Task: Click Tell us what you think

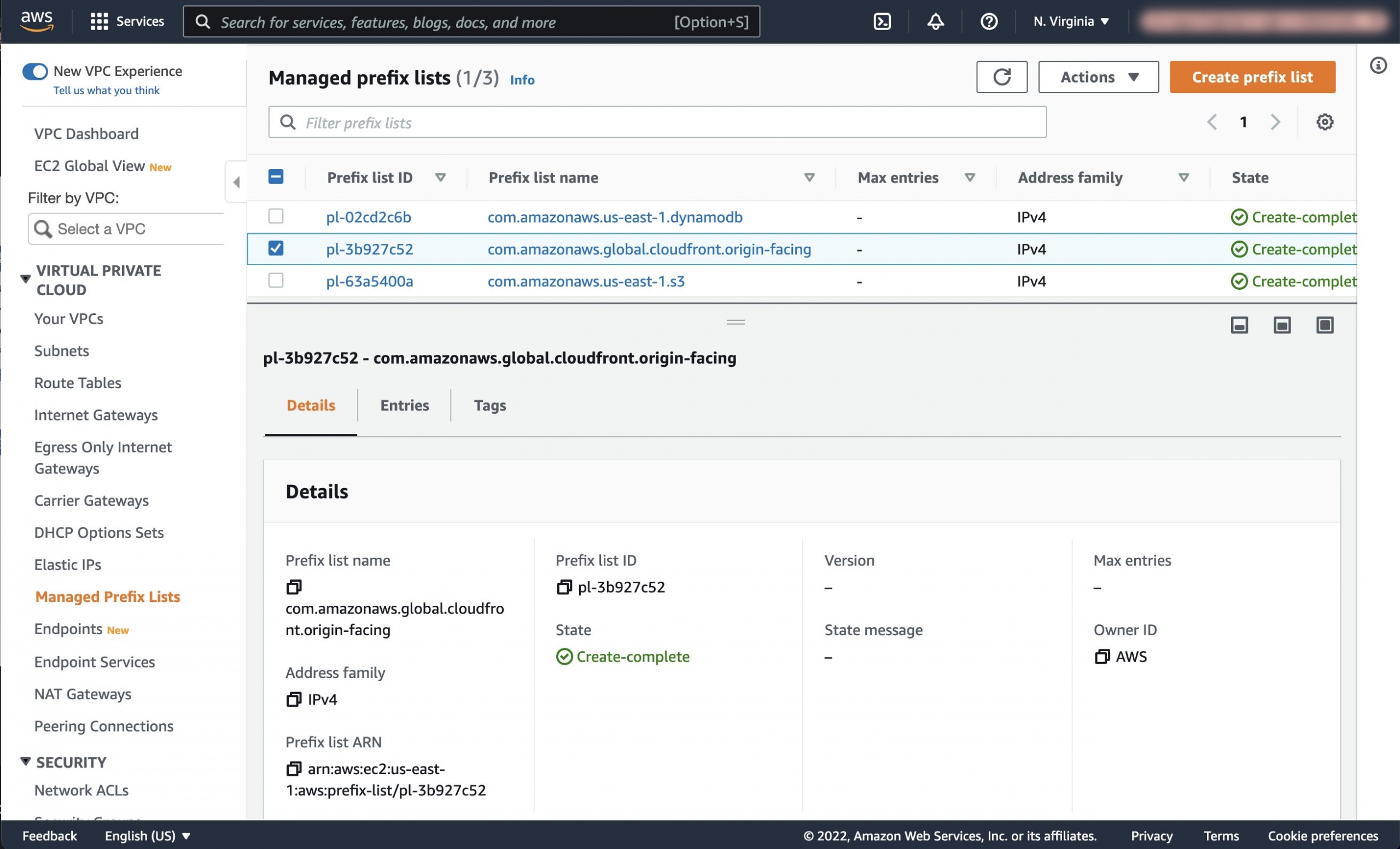Action: 106,90
